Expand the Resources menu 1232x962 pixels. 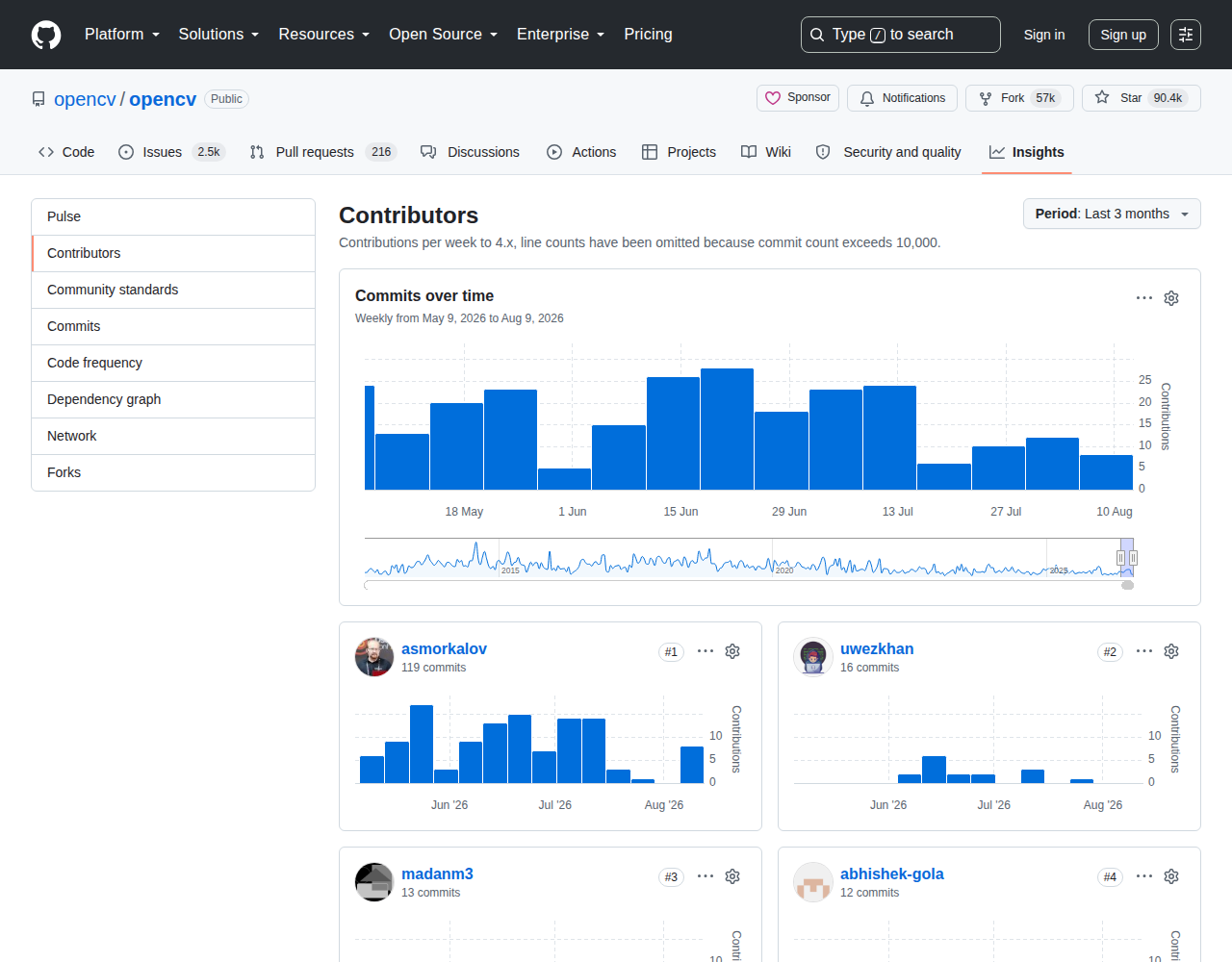[324, 35]
